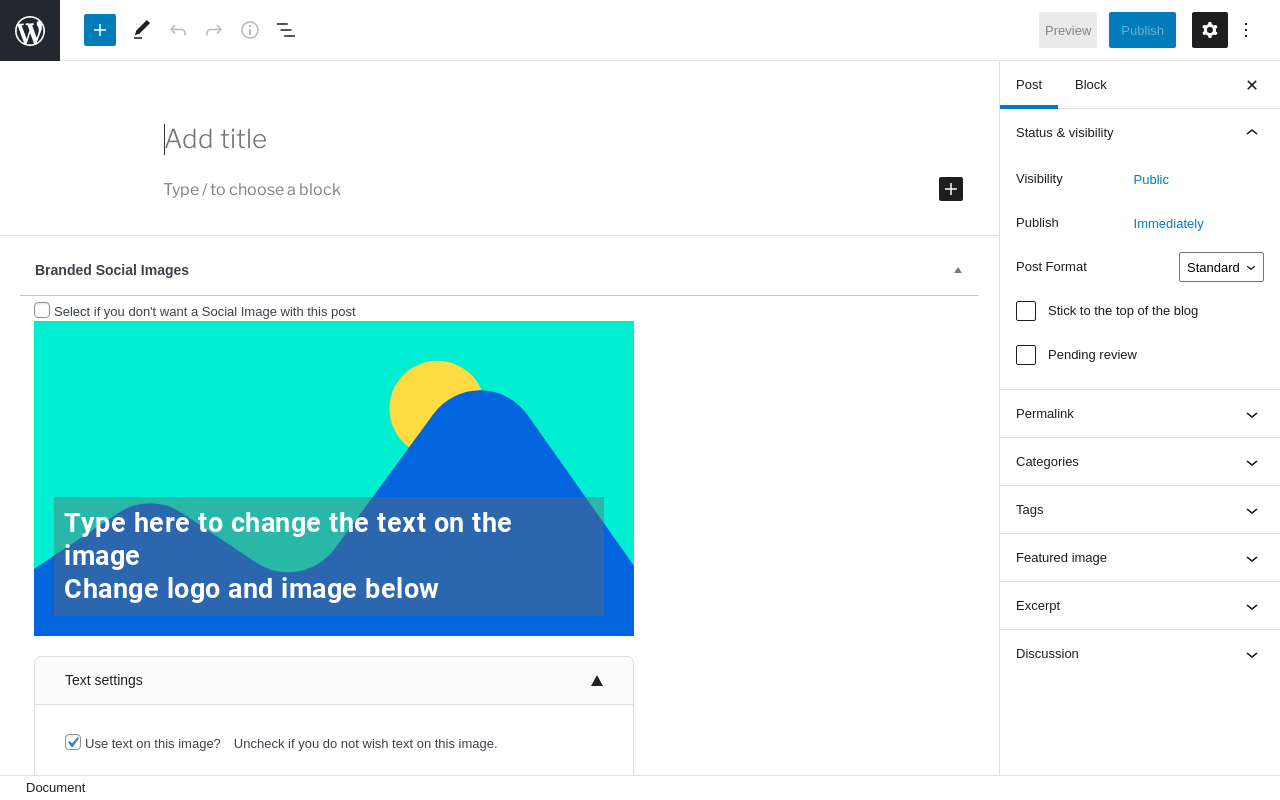Open the content details info icon

tap(250, 30)
